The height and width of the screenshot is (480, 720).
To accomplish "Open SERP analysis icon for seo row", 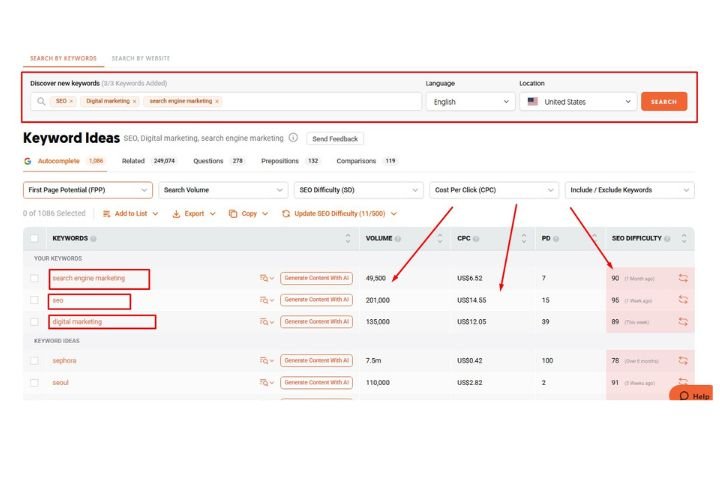I will click(266, 299).
